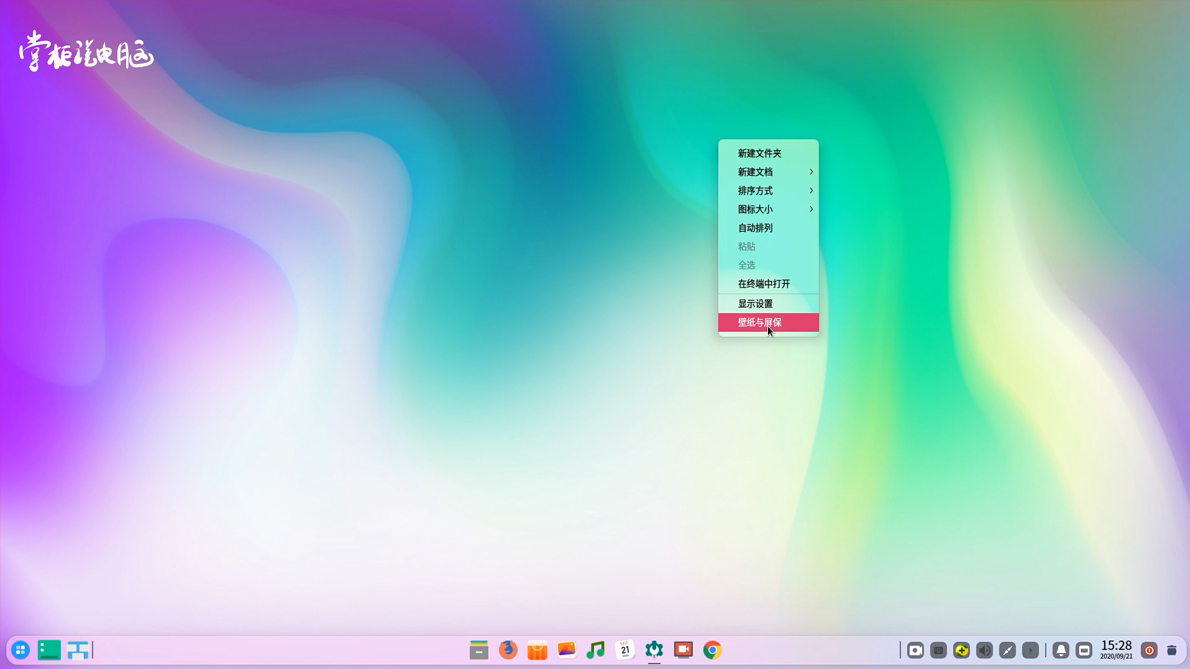Open the music player in dock
1190x669 pixels.
[x=595, y=650]
